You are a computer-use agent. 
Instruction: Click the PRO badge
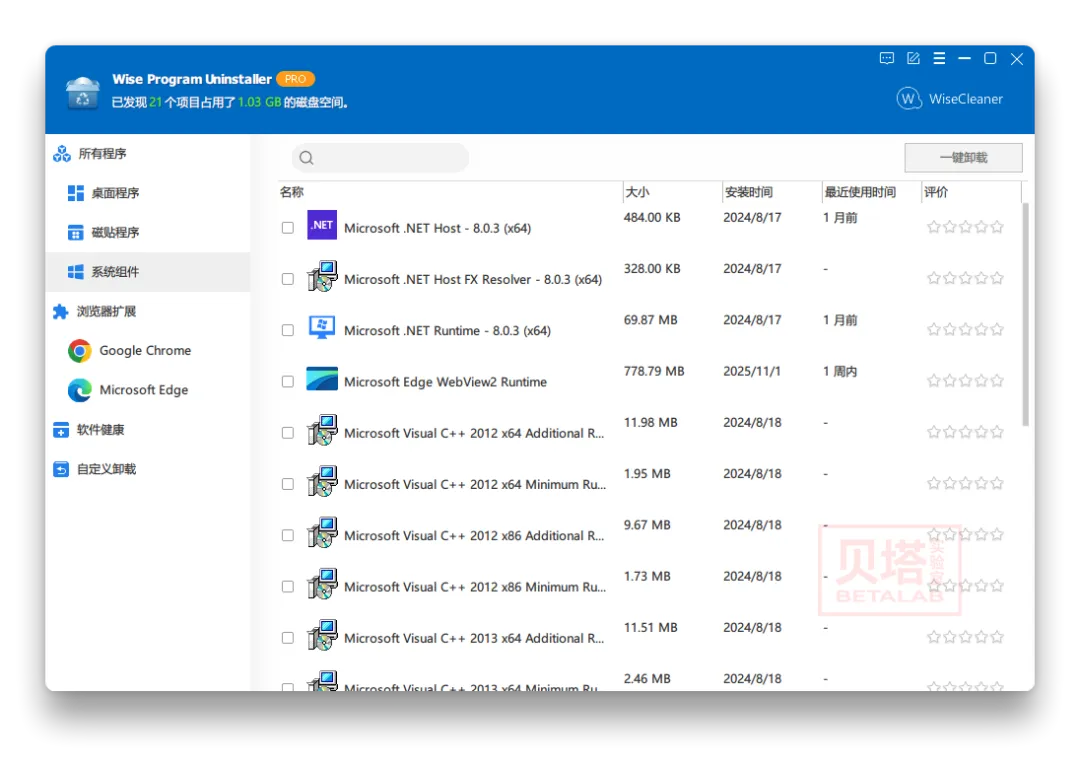point(295,79)
